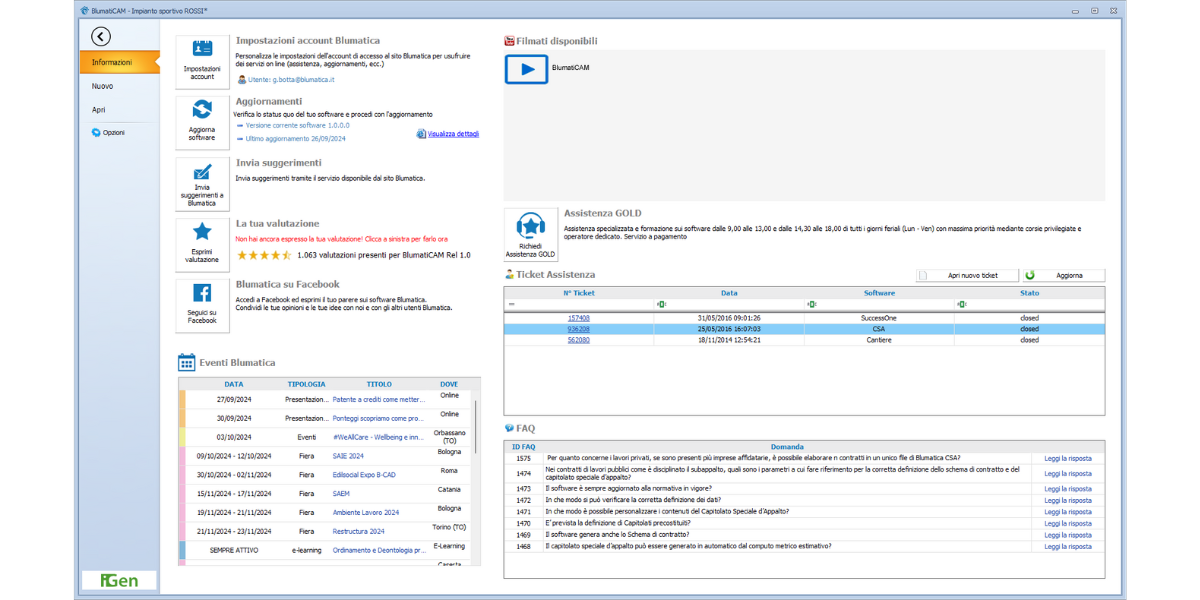Click the FAQ section icon
Viewport: 1200px width, 600px height.
pyautogui.click(x=509, y=428)
